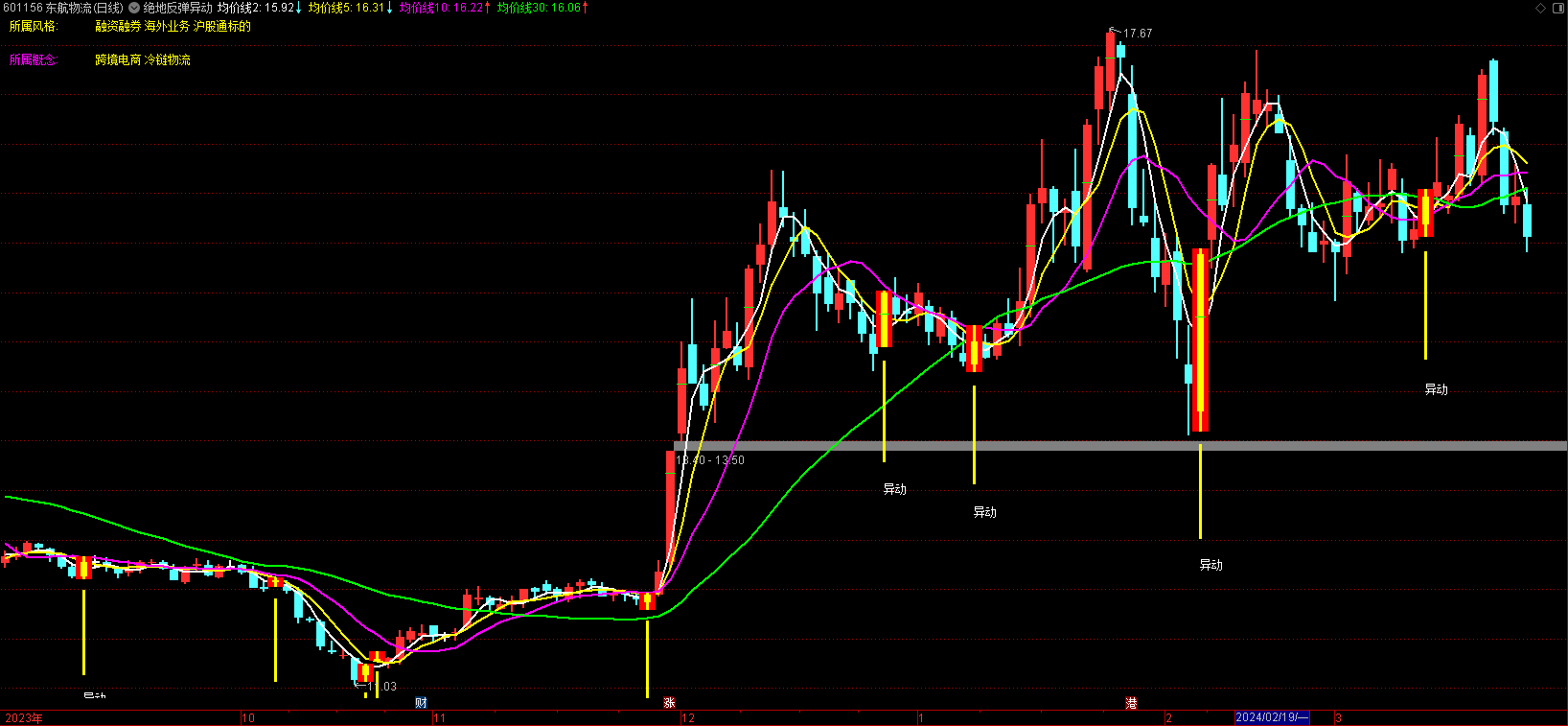
Task: Click the lowest 异动 signal label below 13.40
Action: (1211, 565)
